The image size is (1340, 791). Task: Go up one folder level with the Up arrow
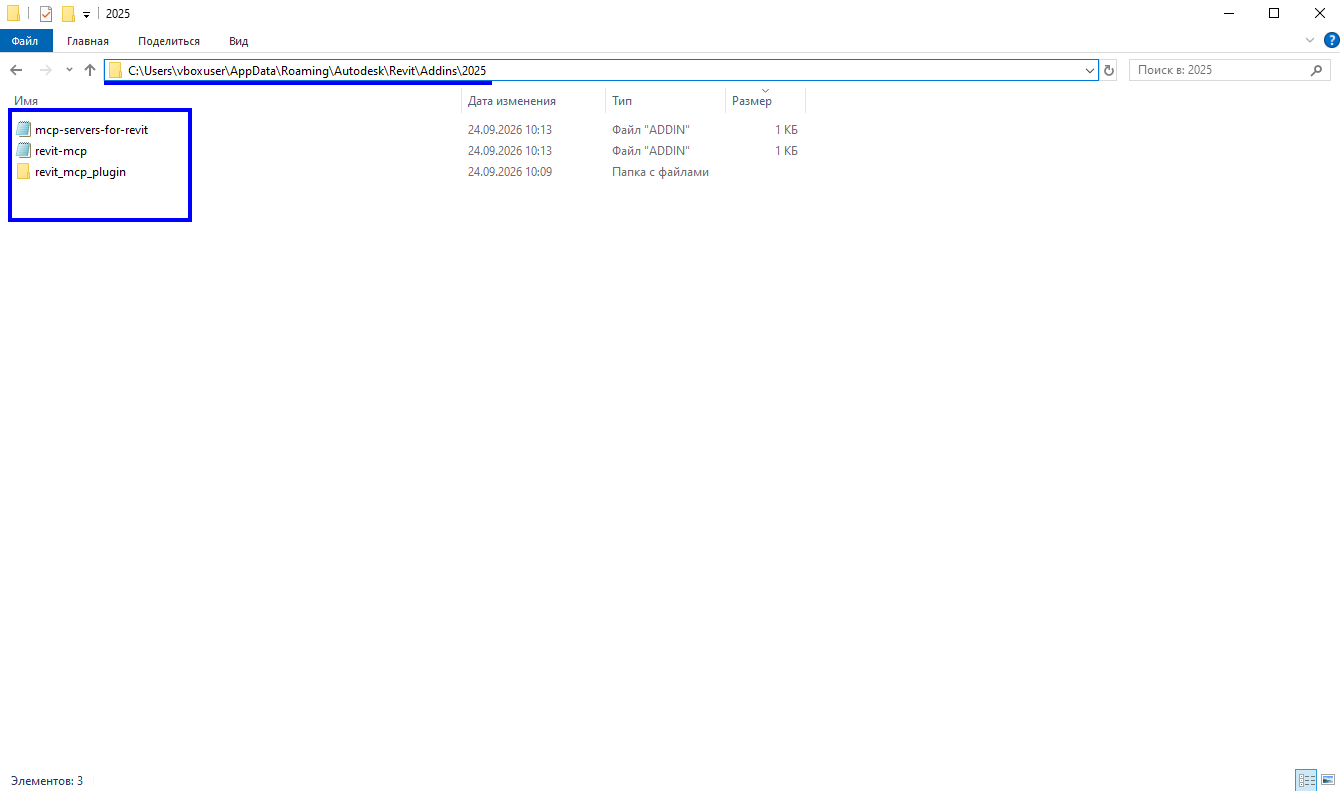[90, 70]
